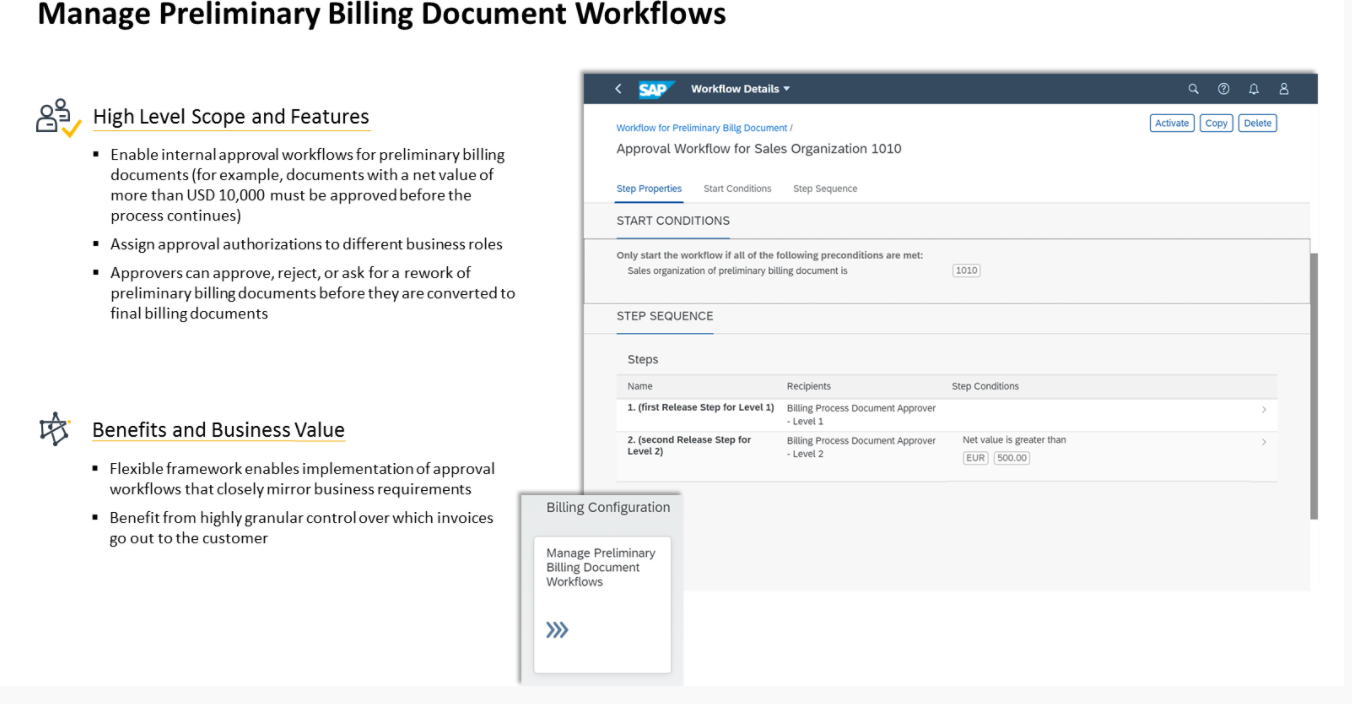Show notifications via bell icon
Image resolution: width=1352 pixels, height=704 pixels.
point(1253,89)
